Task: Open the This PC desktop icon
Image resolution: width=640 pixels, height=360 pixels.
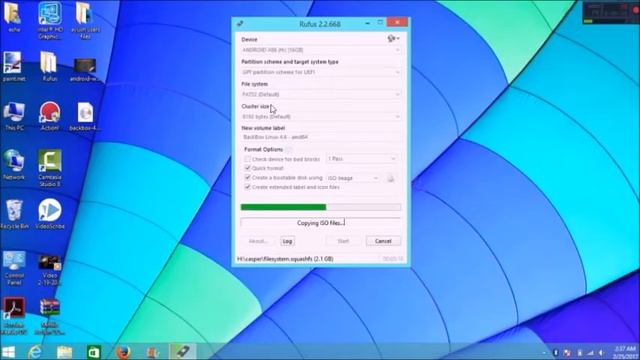Action: 14,116
